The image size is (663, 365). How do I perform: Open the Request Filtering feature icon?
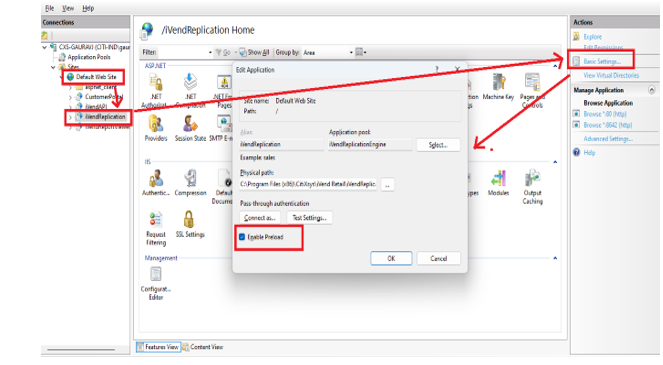[156, 220]
